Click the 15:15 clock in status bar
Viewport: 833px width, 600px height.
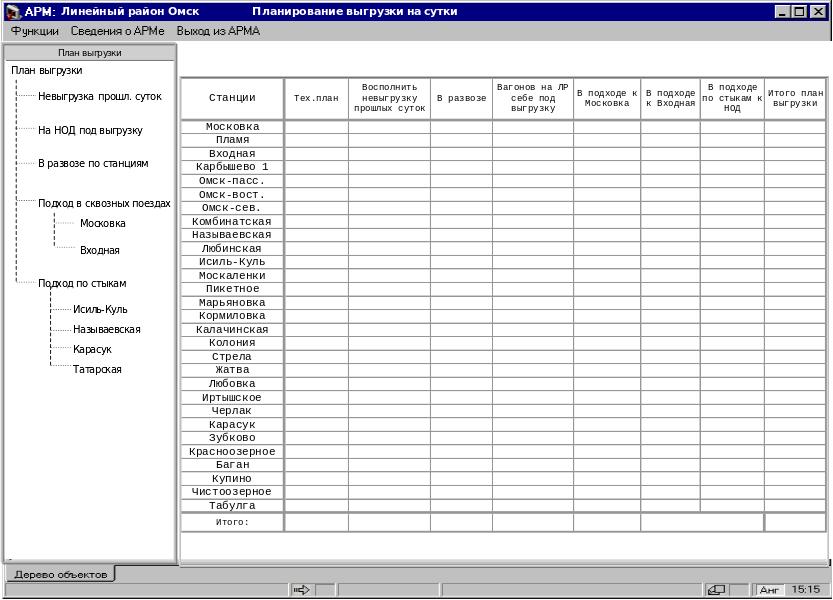click(805, 589)
